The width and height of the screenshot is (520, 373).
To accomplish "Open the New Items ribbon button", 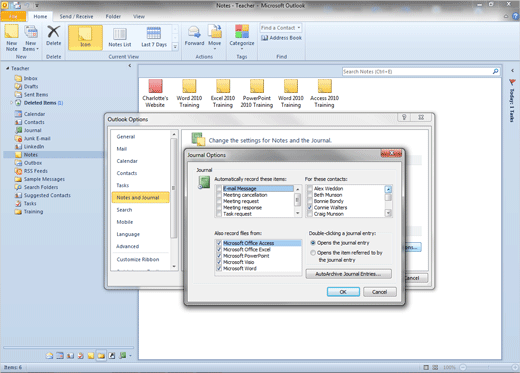I will [x=31, y=38].
